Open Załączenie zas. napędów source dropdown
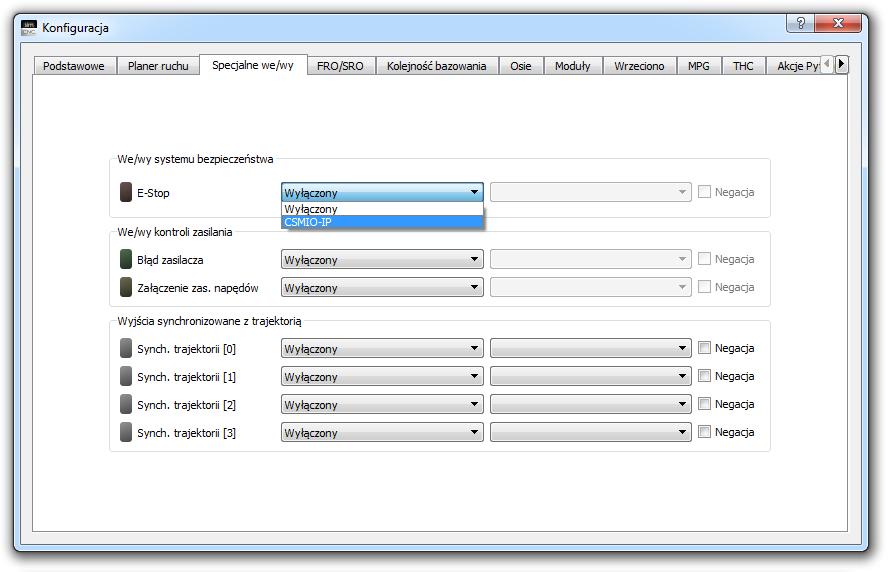This screenshot has height=572, width=889. click(x=382, y=287)
